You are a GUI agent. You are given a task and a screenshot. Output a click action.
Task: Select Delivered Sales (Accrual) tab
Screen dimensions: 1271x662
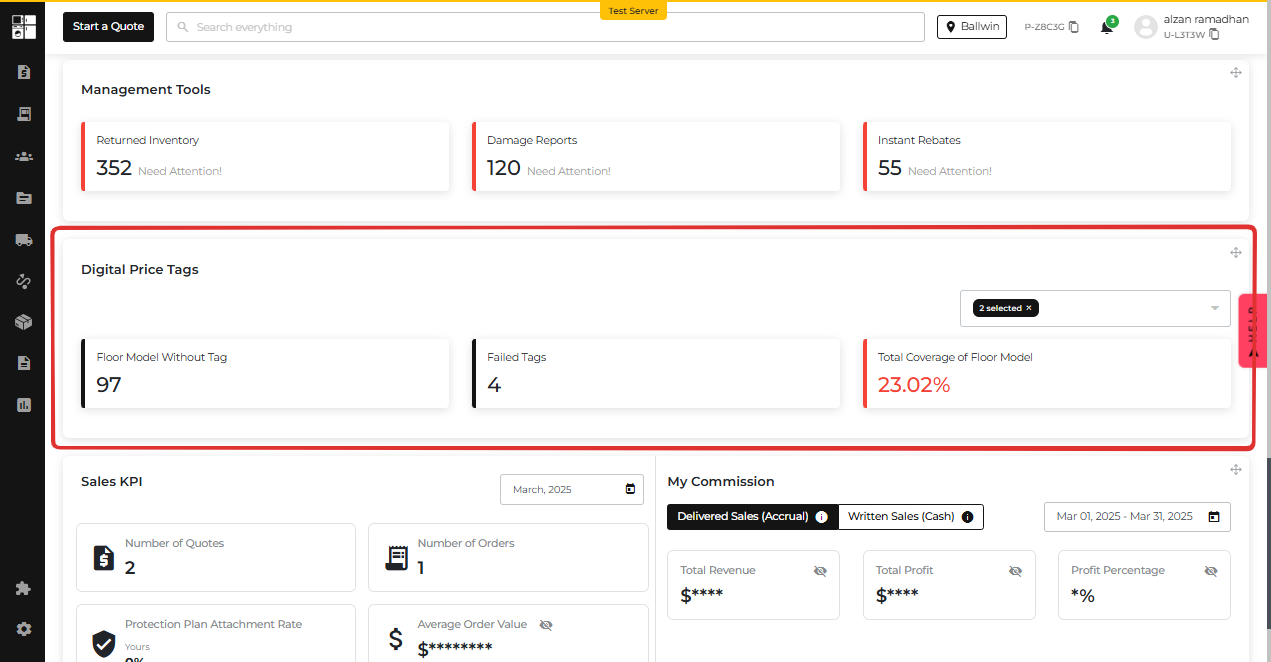tap(752, 517)
